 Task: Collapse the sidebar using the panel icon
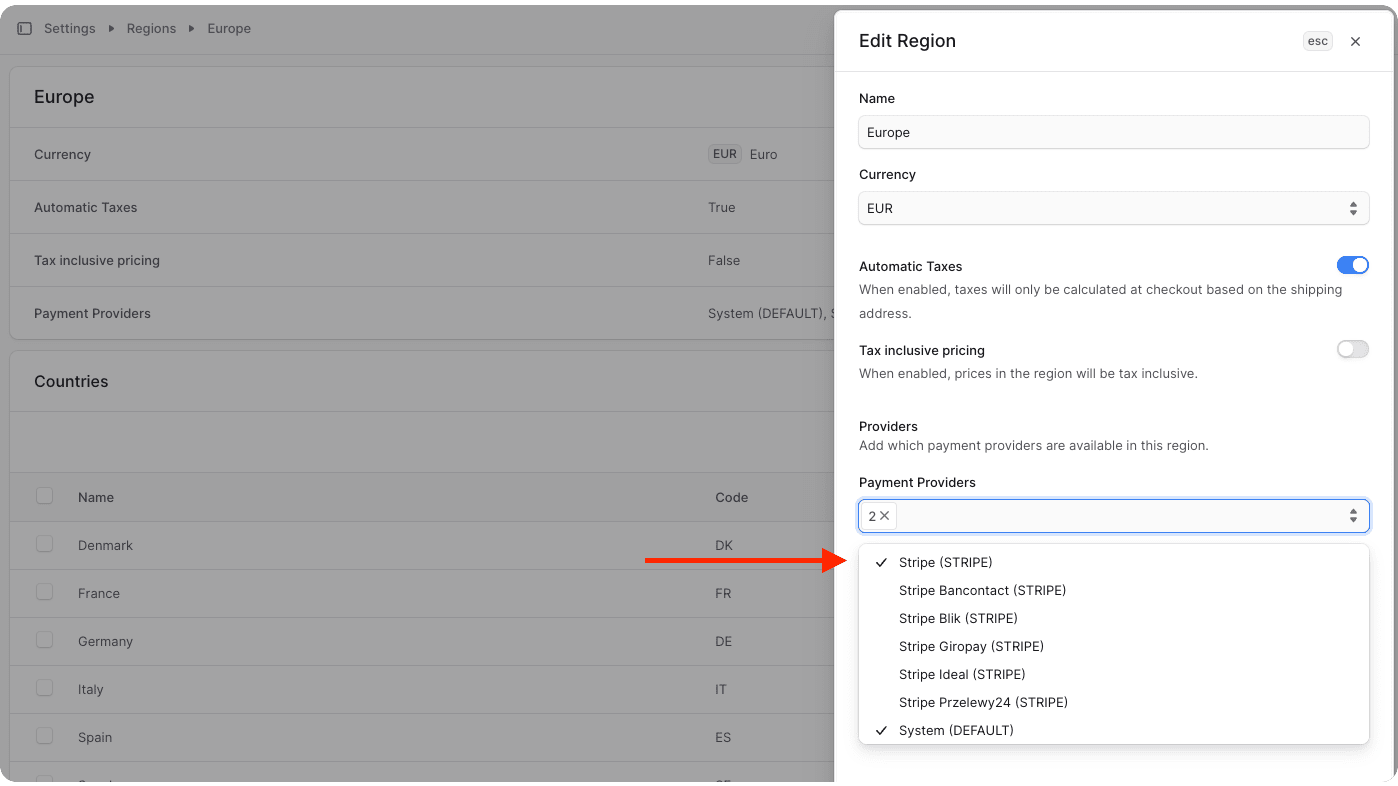coord(24,28)
